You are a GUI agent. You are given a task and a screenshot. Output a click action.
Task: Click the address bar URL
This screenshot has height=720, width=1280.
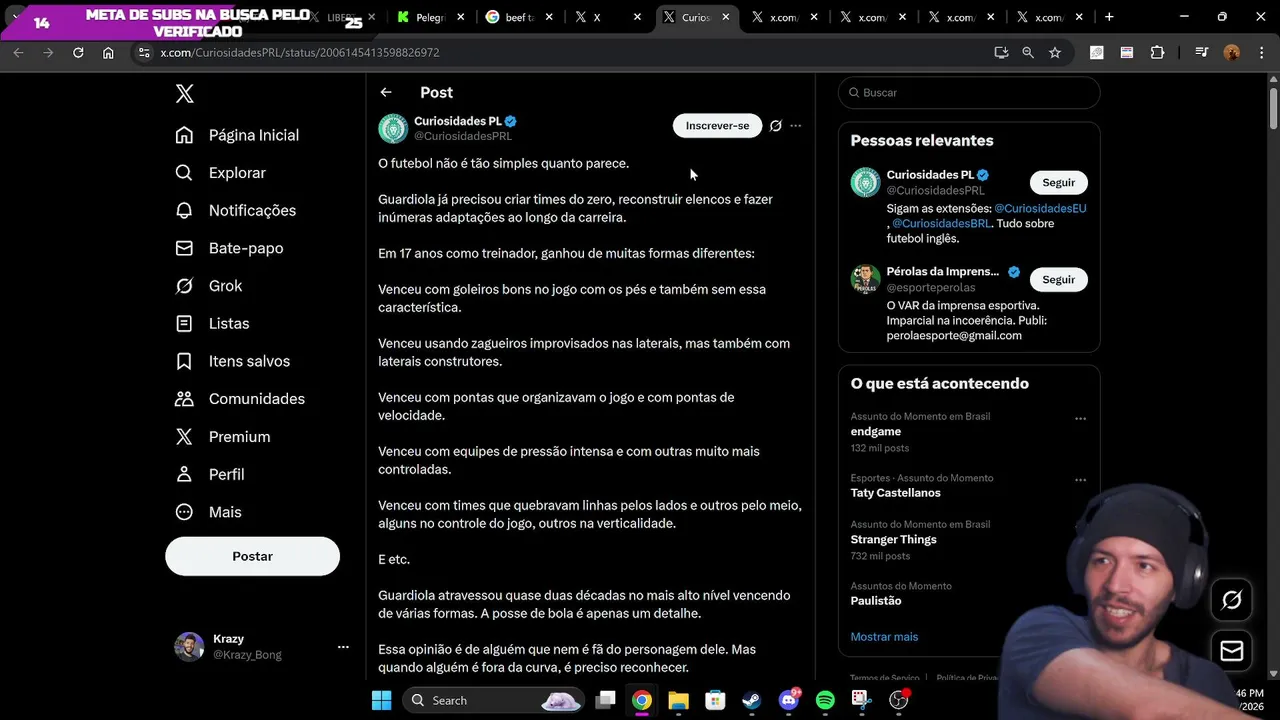click(300, 52)
